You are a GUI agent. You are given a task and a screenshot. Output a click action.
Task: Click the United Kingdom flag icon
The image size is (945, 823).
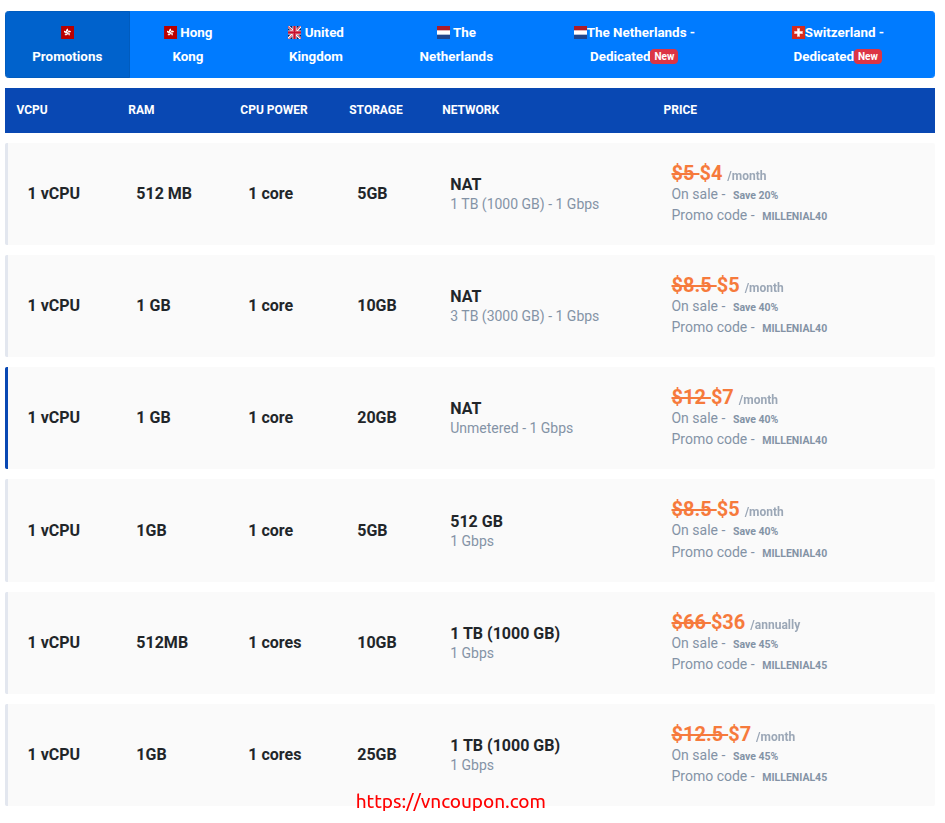tap(294, 33)
